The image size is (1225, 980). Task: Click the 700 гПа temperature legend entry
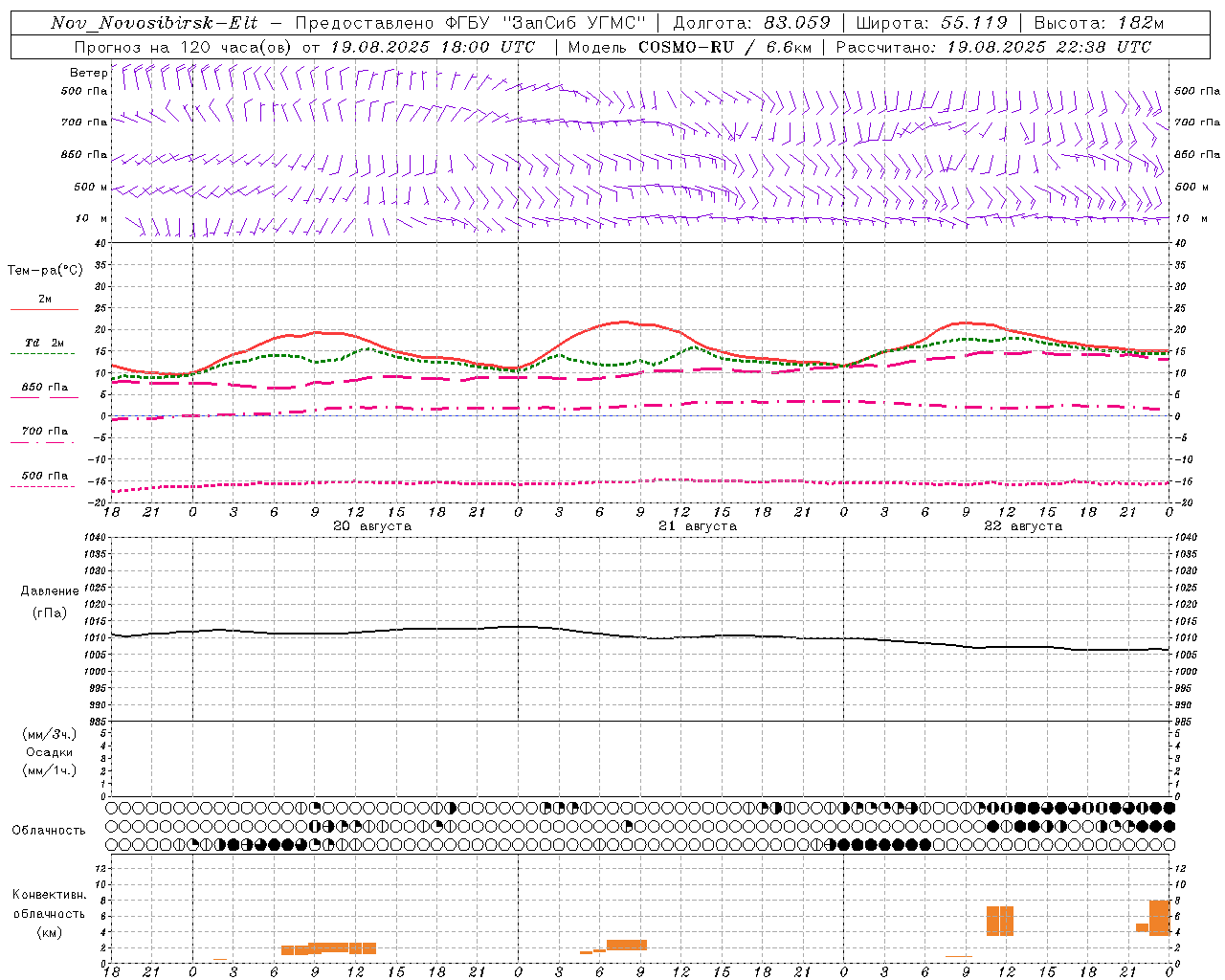coord(44,431)
